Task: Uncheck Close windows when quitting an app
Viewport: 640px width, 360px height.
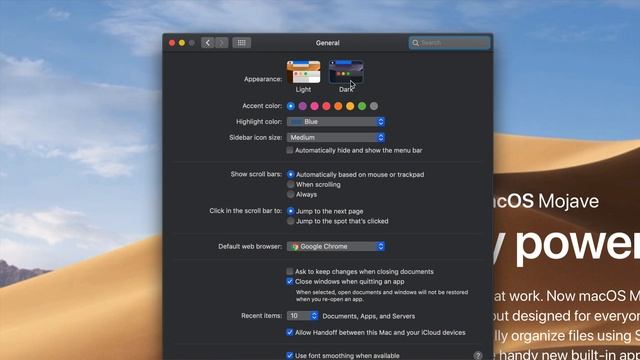Action: pos(290,282)
